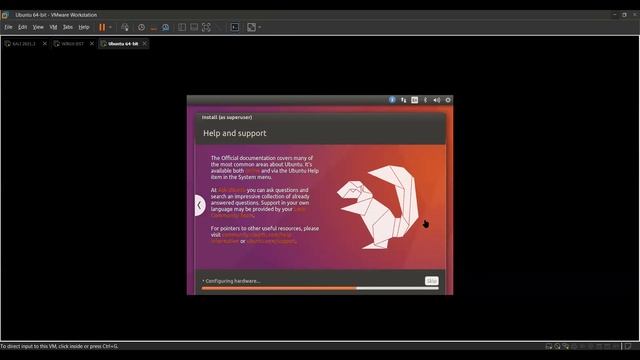Open the network indicator in Ubuntu panel
Screen dimensions: 640x360
click(403, 100)
